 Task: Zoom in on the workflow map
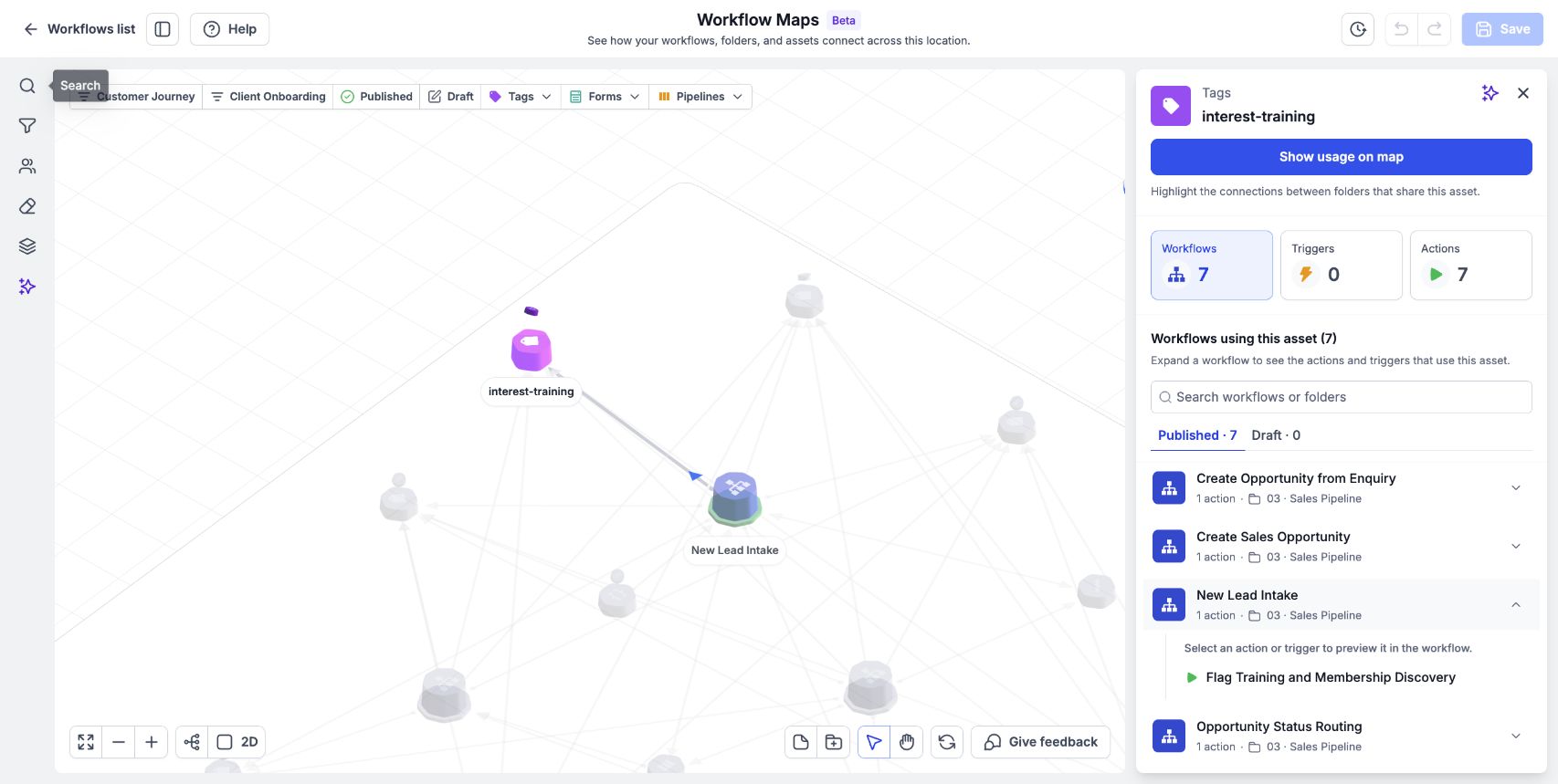click(x=152, y=742)
